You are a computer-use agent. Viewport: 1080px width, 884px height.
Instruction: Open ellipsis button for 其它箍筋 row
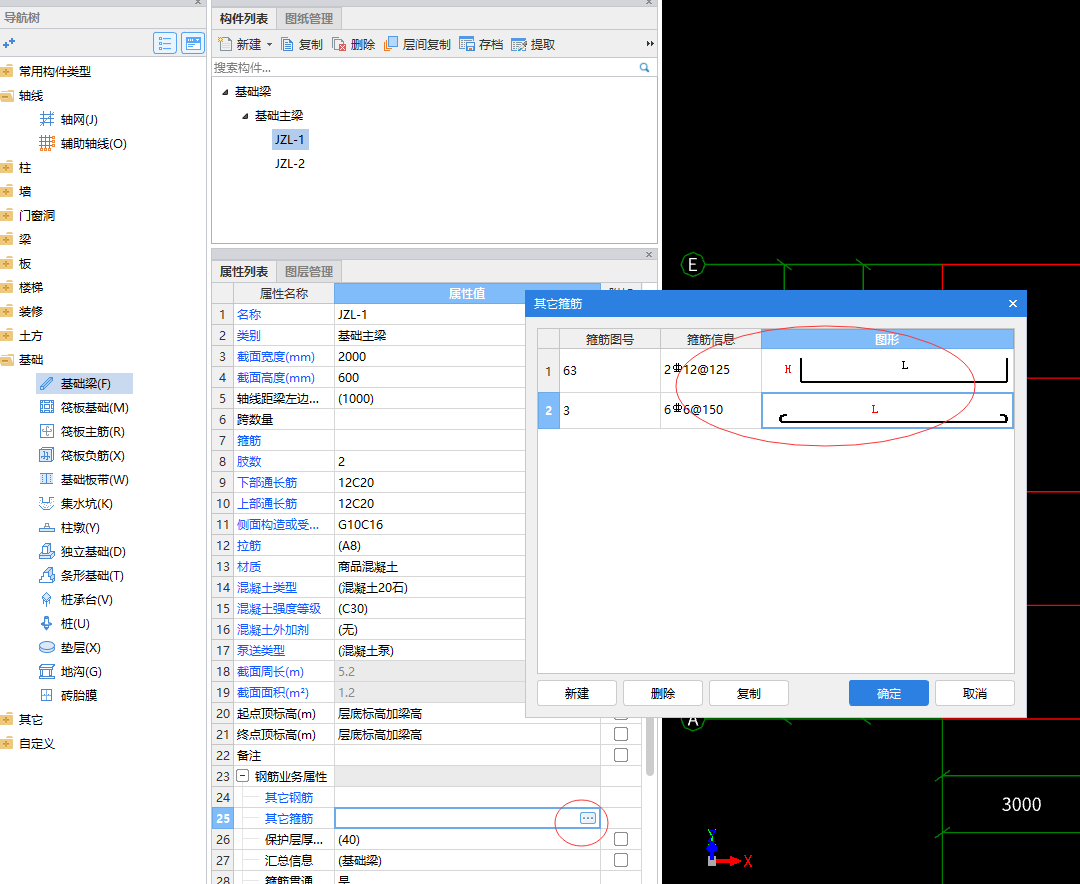click(x=588, y=818)
